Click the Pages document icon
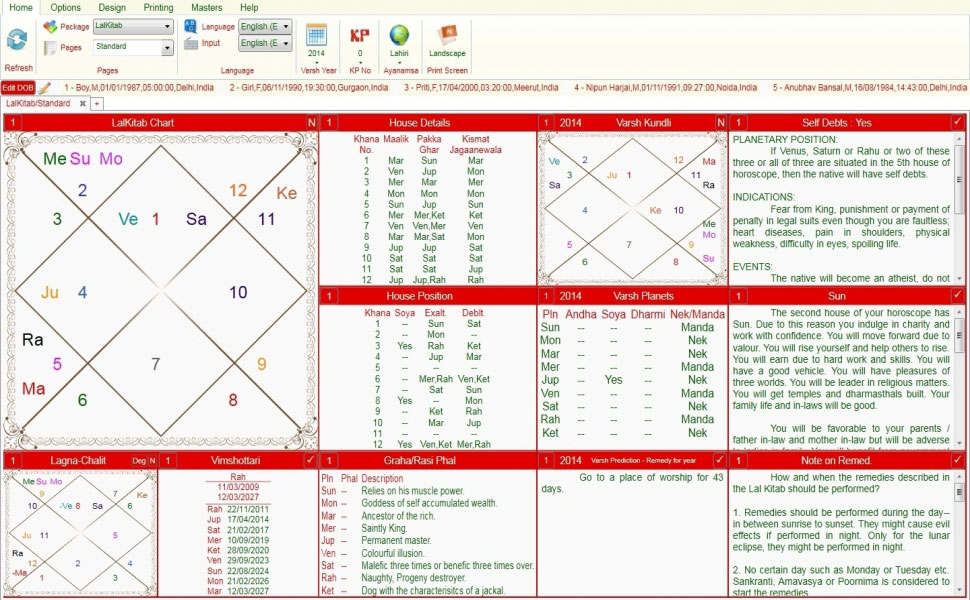 pos(50,48)
